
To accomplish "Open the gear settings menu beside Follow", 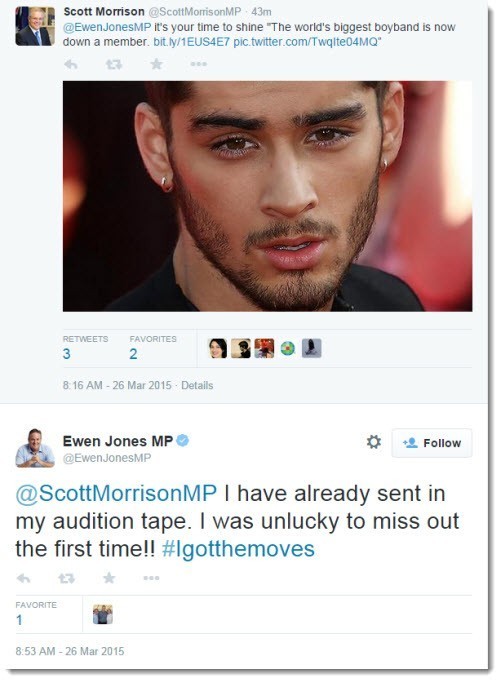I will 374,442.
